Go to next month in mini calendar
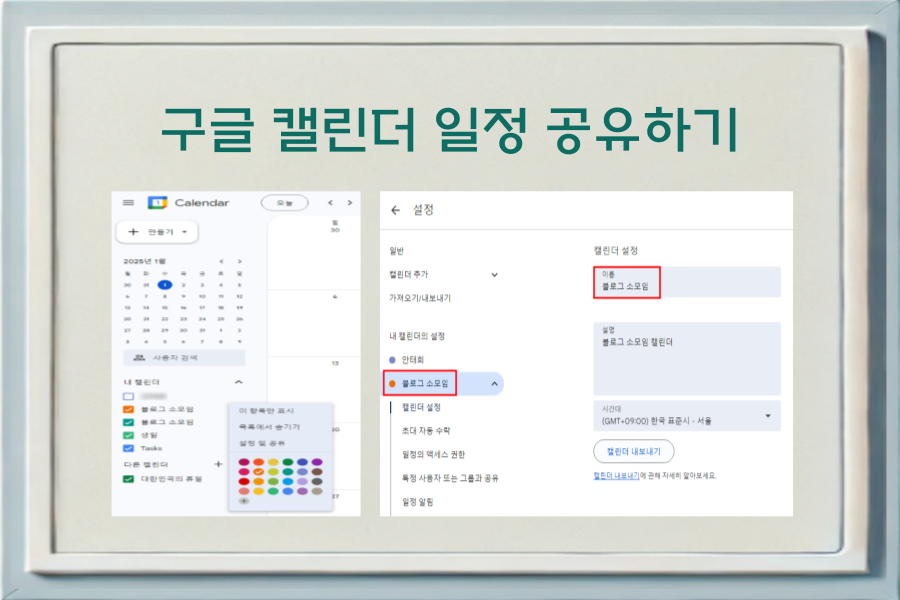 point(239,261)
